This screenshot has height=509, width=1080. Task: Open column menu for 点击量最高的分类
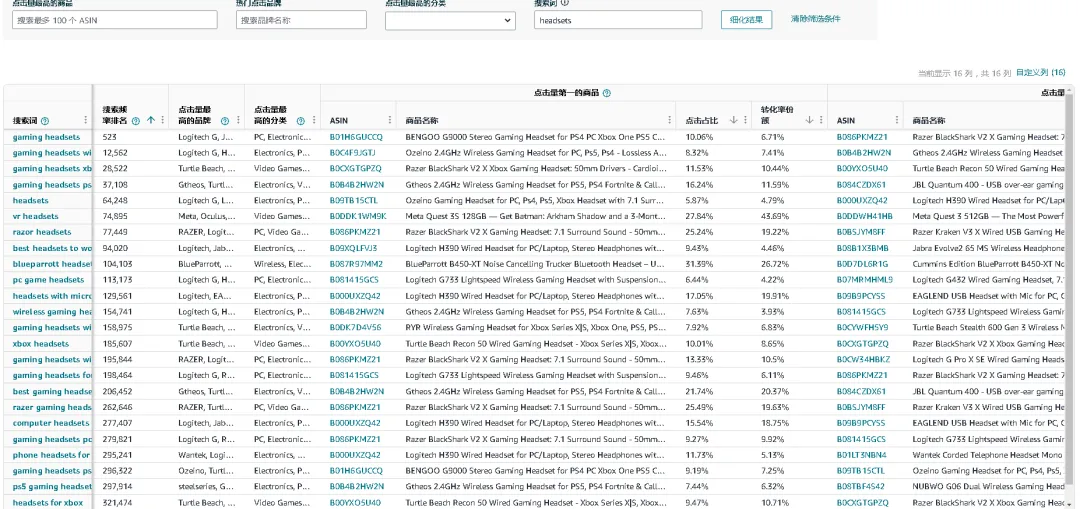tap(312, 120)
